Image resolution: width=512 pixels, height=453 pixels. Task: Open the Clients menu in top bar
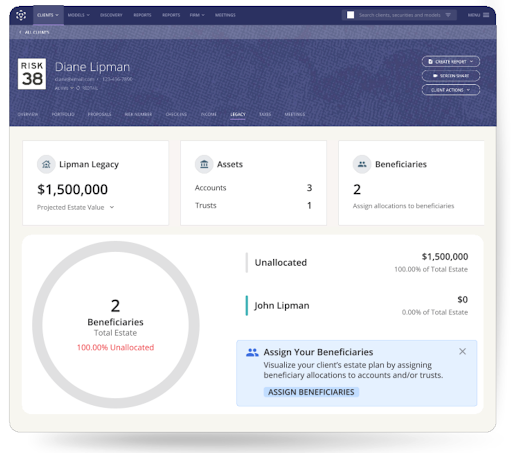(x=48, y=15)
